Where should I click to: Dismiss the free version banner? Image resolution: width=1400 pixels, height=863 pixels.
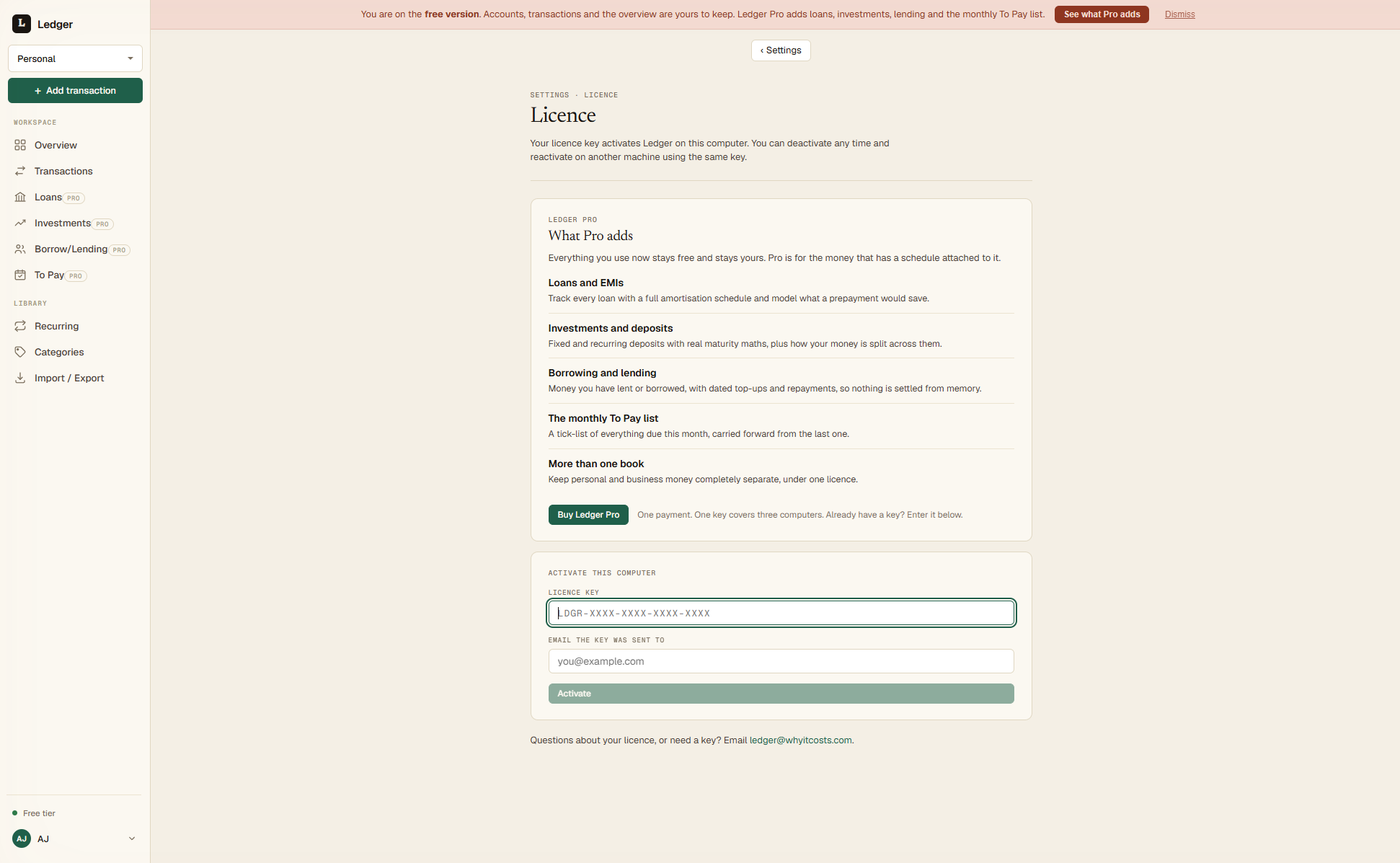[1180, 14]
